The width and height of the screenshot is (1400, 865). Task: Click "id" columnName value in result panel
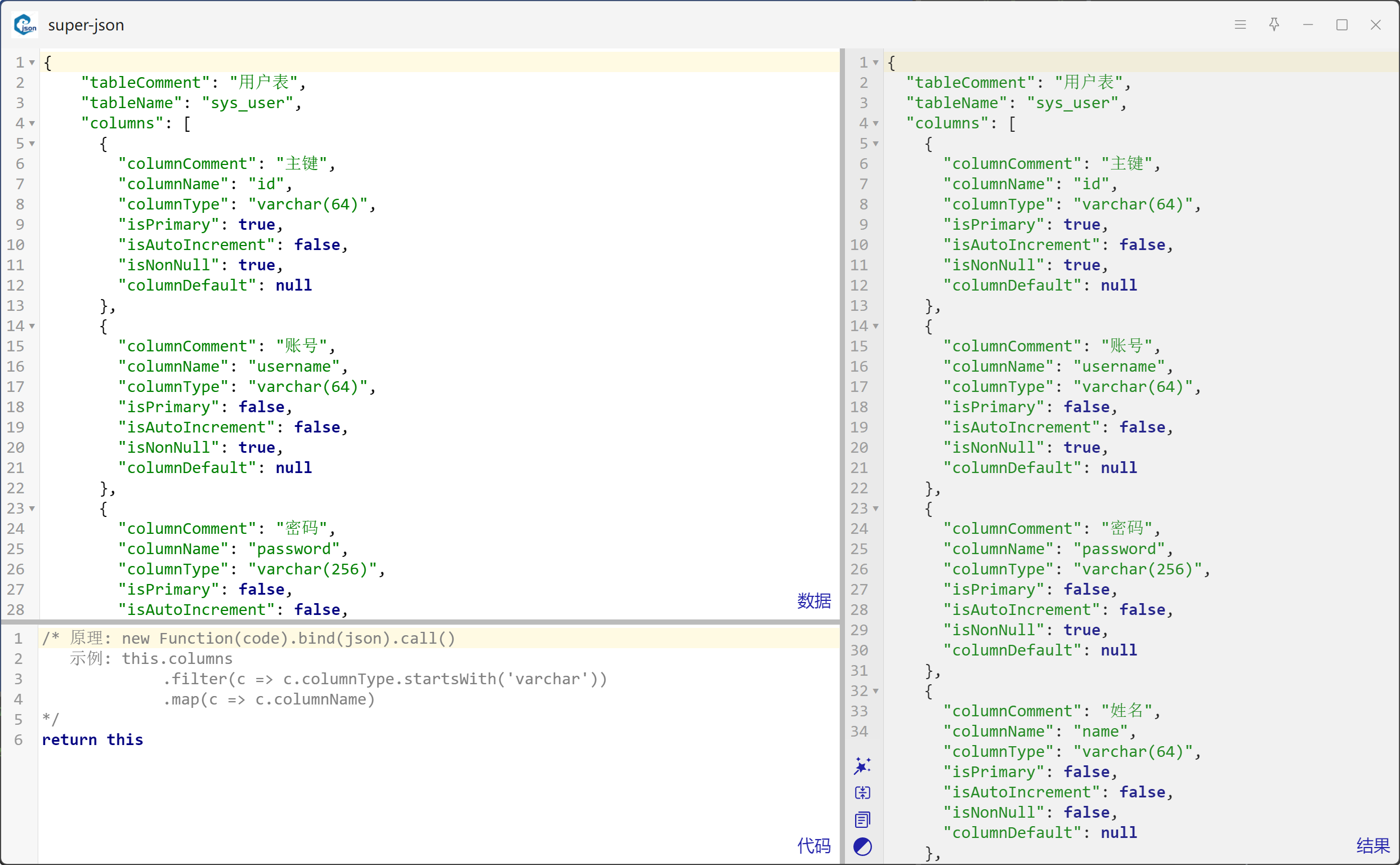coord(1091,184)
